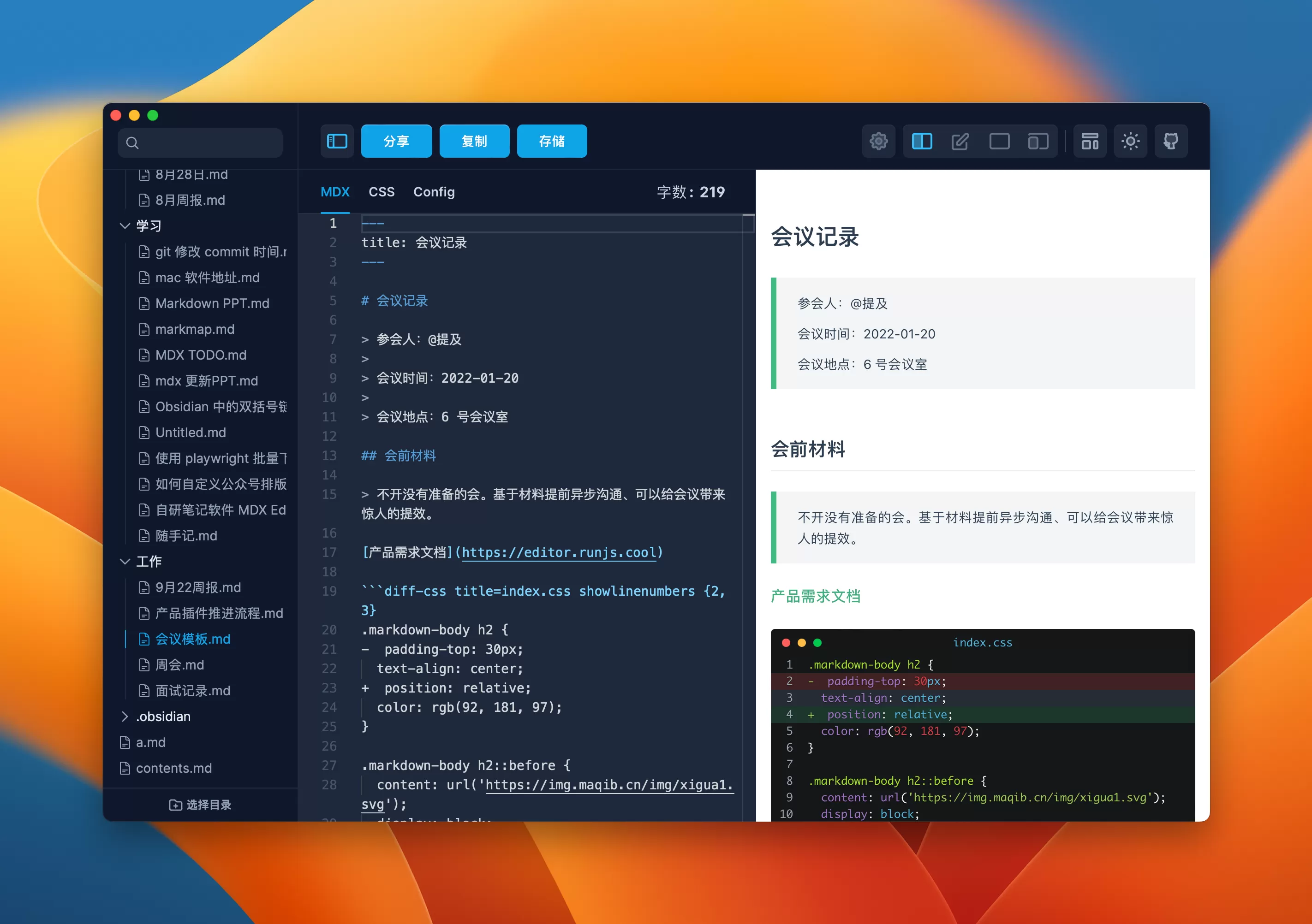Select the edit-only mode pencil icon
The image size is (1312, 924).
tap(960, 141)
